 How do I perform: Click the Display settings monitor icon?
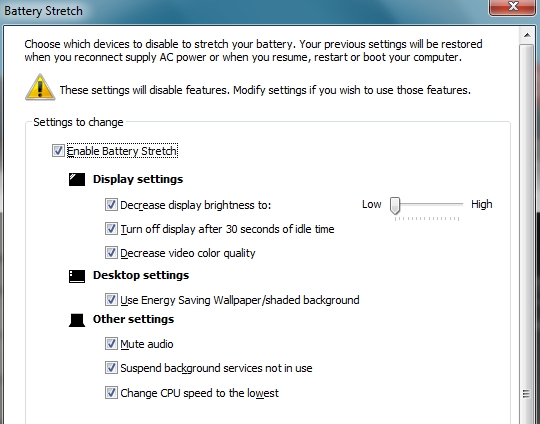click(77, 179)
